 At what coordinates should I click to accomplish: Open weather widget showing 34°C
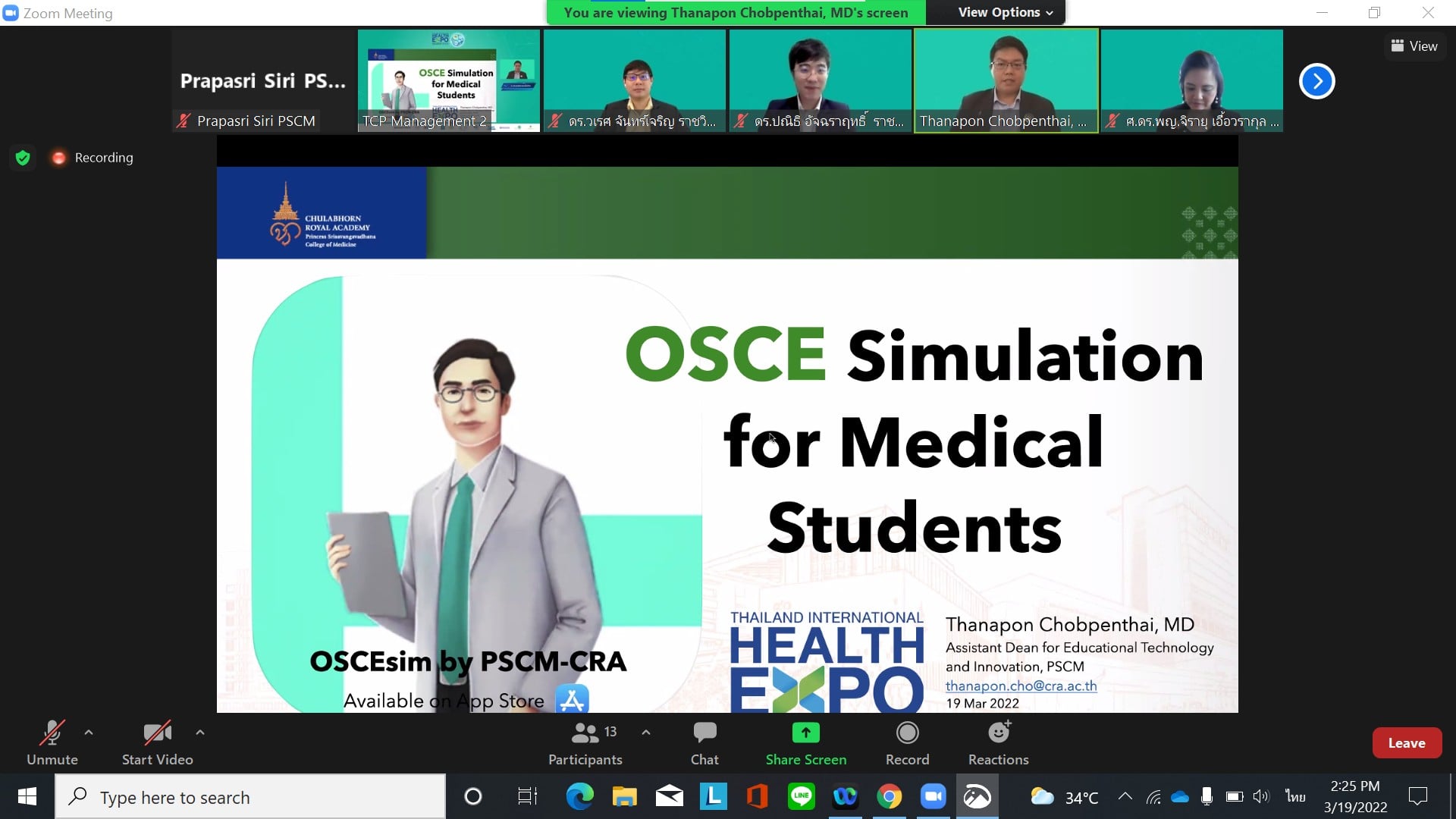(1065, 797)
